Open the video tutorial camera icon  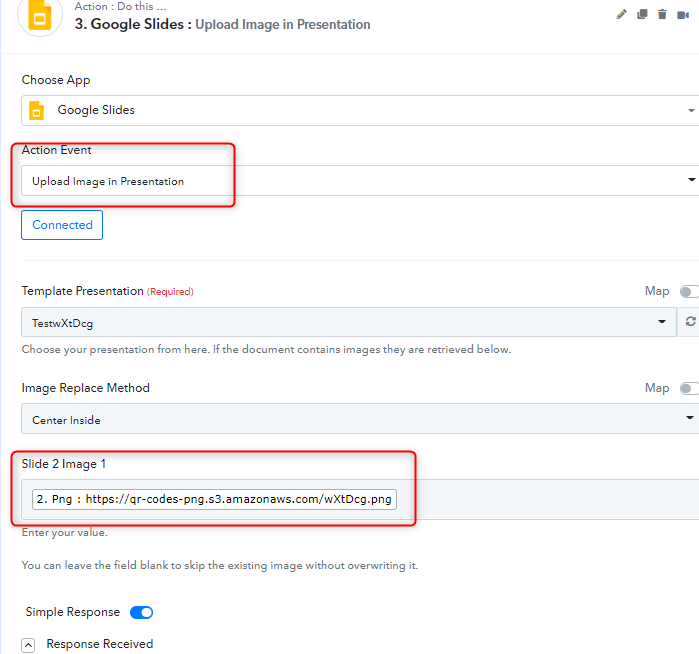tap(683, 15)
